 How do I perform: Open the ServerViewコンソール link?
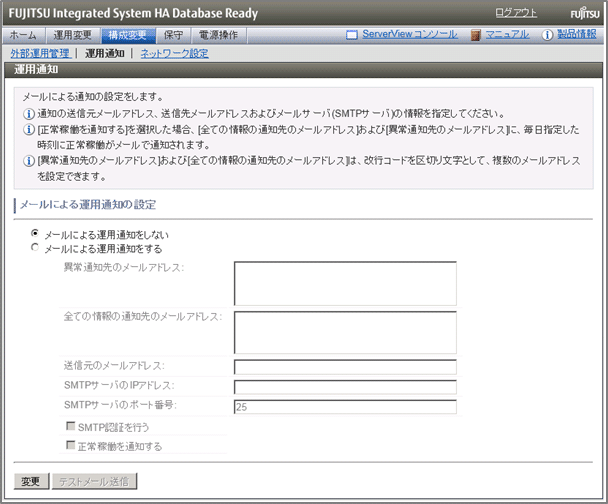410,35
